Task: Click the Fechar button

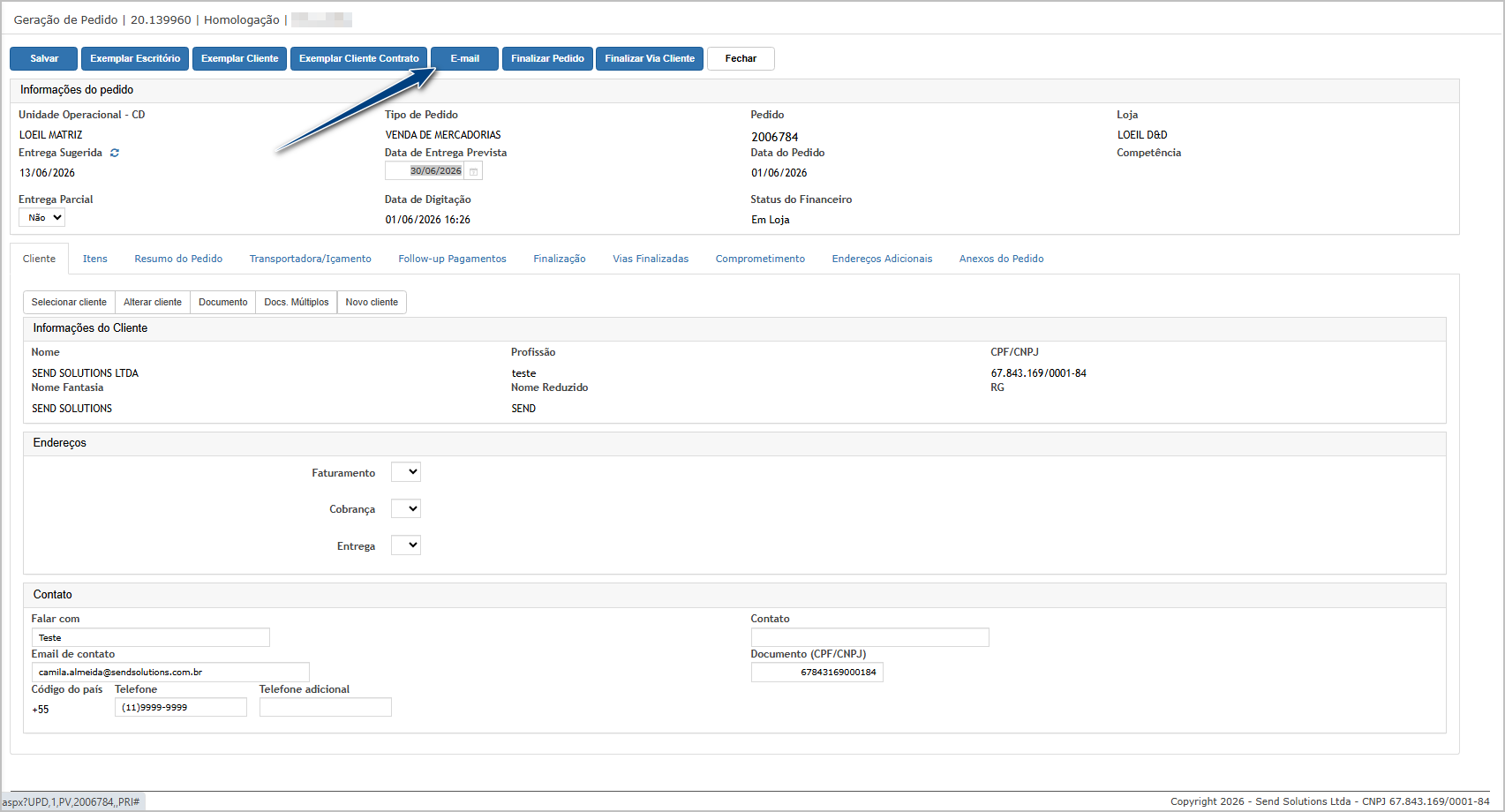Action: [741, 58]
